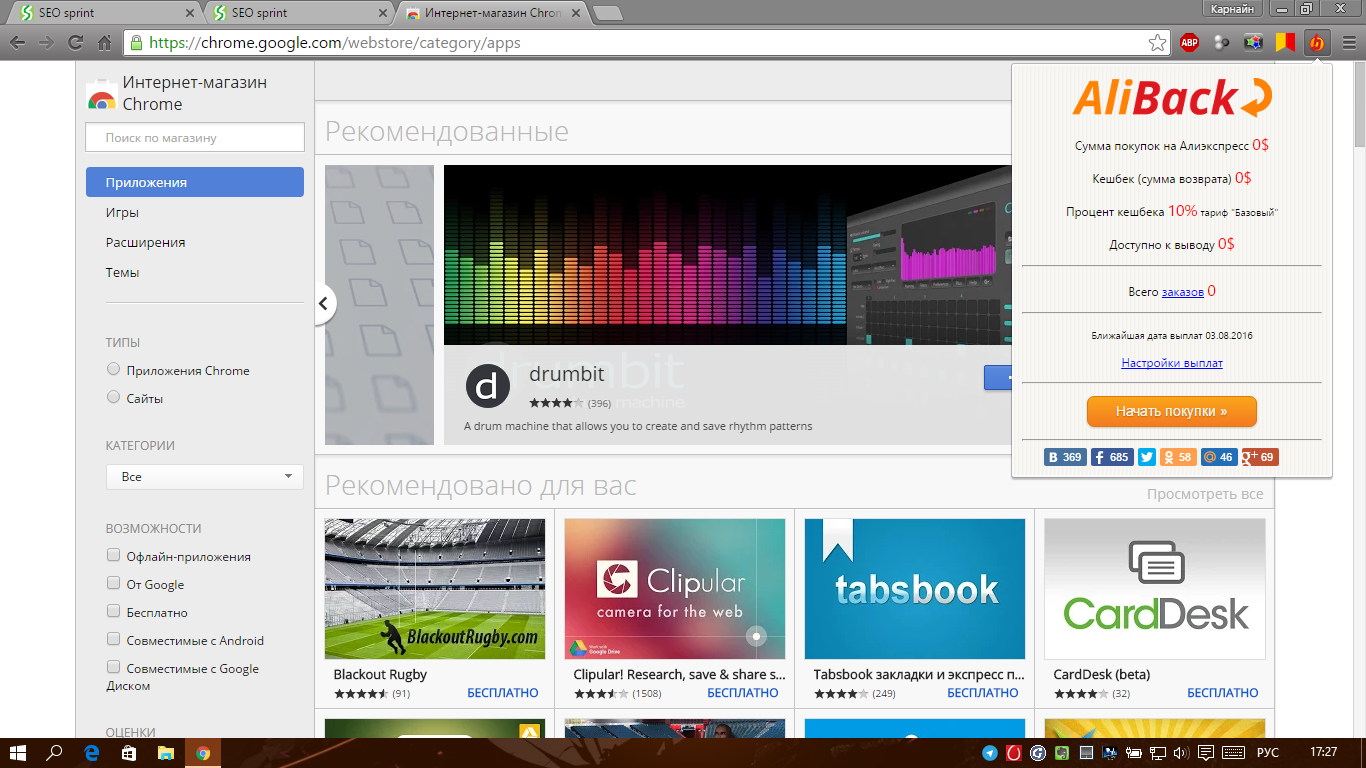Focus the 'Поиск по магазину' search field

tap(195, 138)
